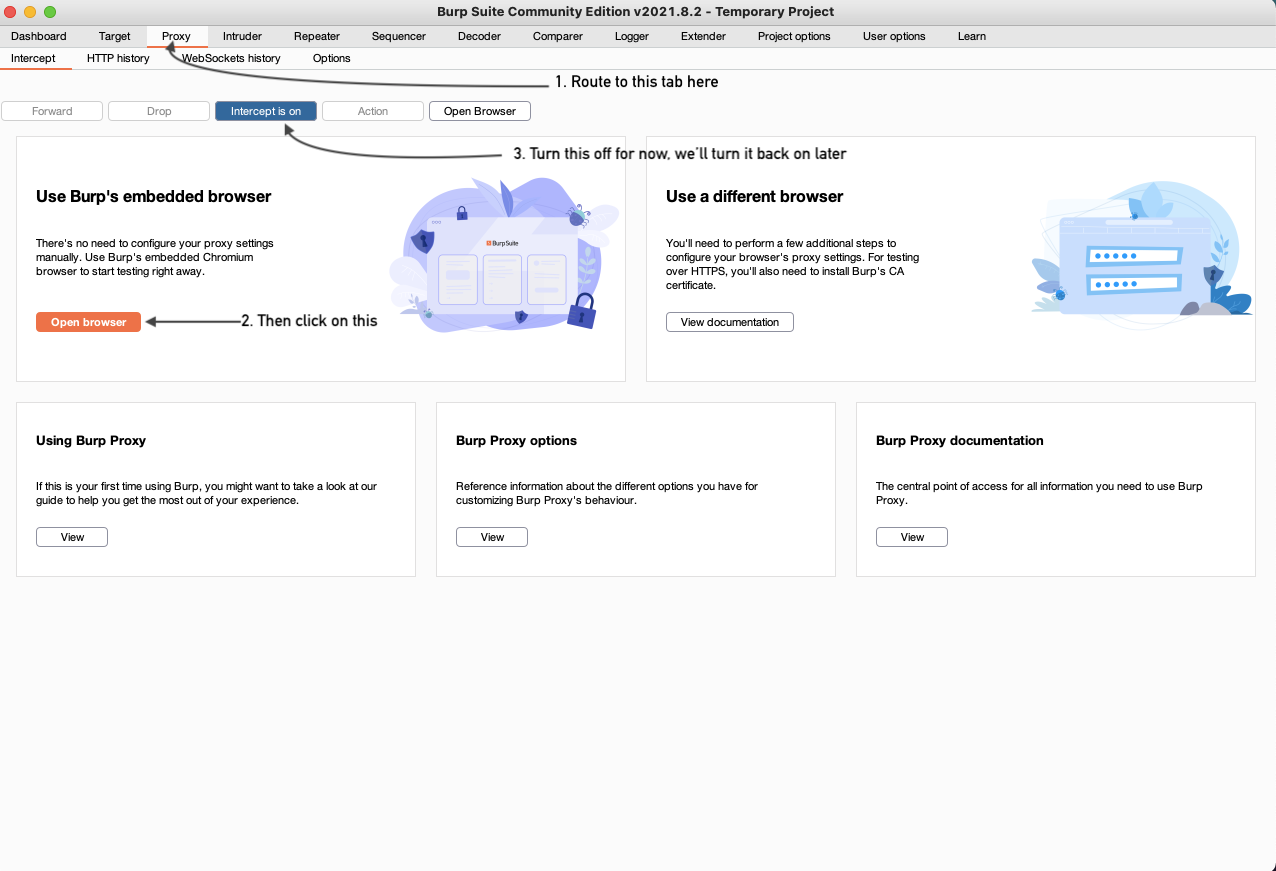1276x871 pixels.
Task: Click the View documentation button
Action: coord(730,322)
